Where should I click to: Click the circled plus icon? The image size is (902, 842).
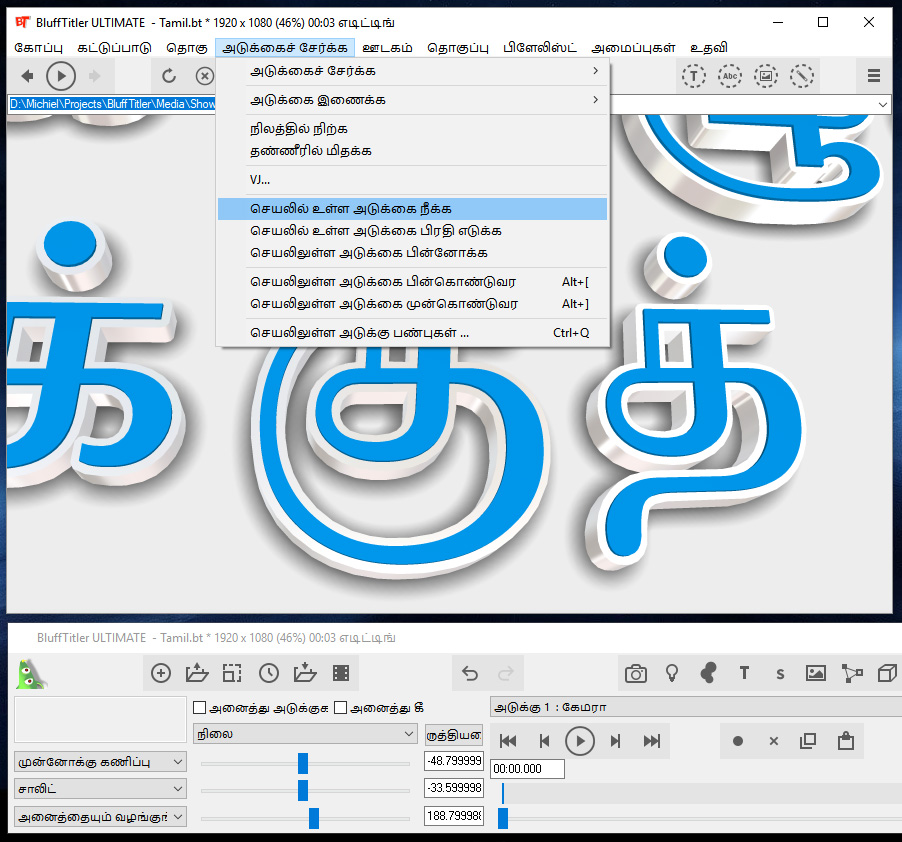tap(160, 674)
